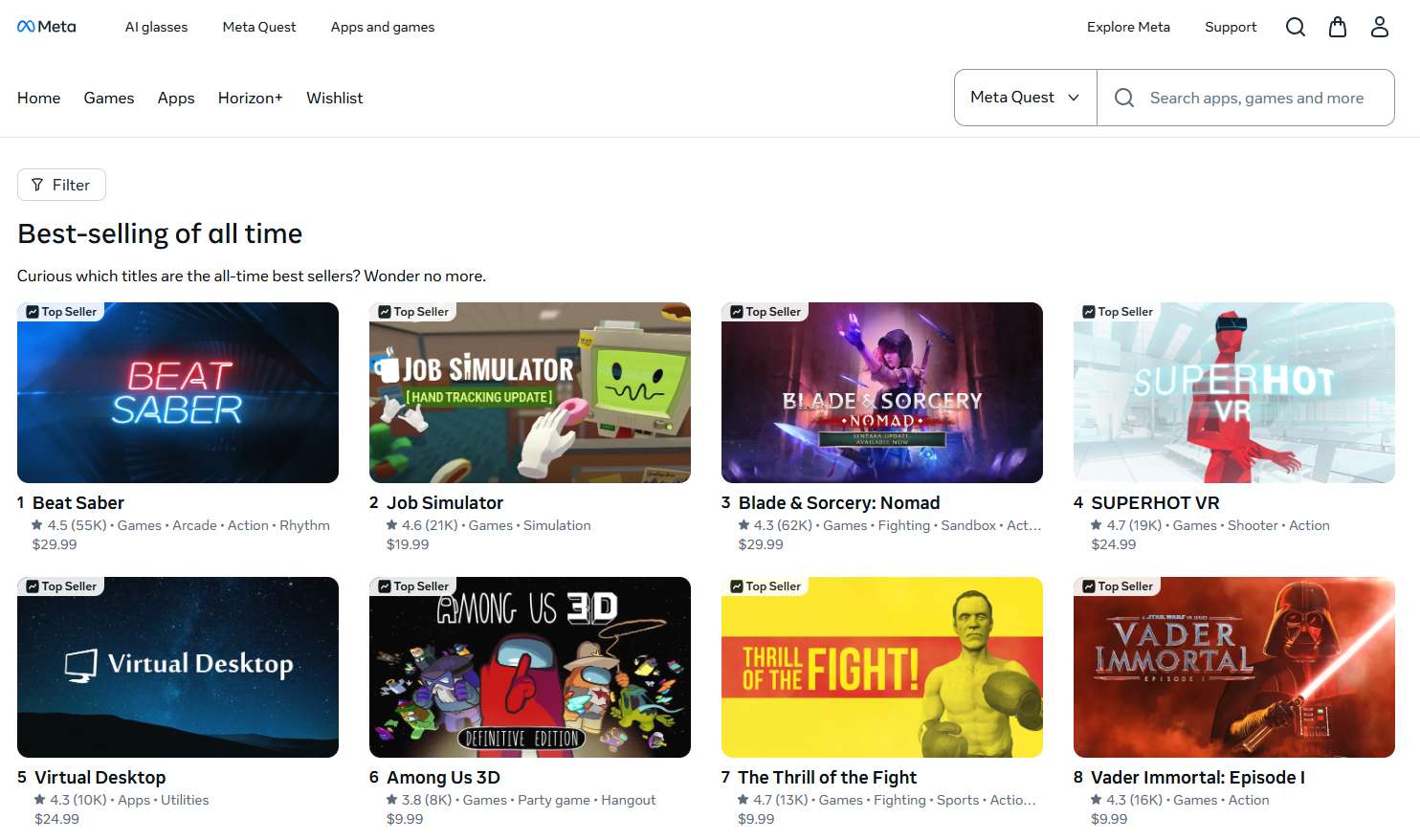
Task: Go to the Home tab
Action: [38, 98]
